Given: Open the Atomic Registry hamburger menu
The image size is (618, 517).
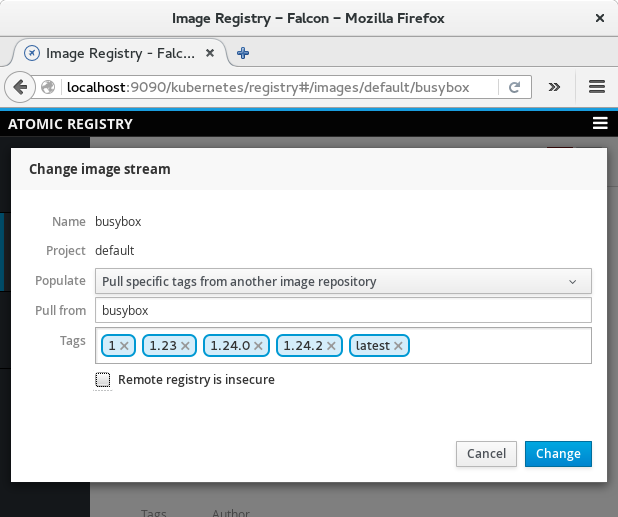Looking at the screenshot, I should tap(600, 124).
